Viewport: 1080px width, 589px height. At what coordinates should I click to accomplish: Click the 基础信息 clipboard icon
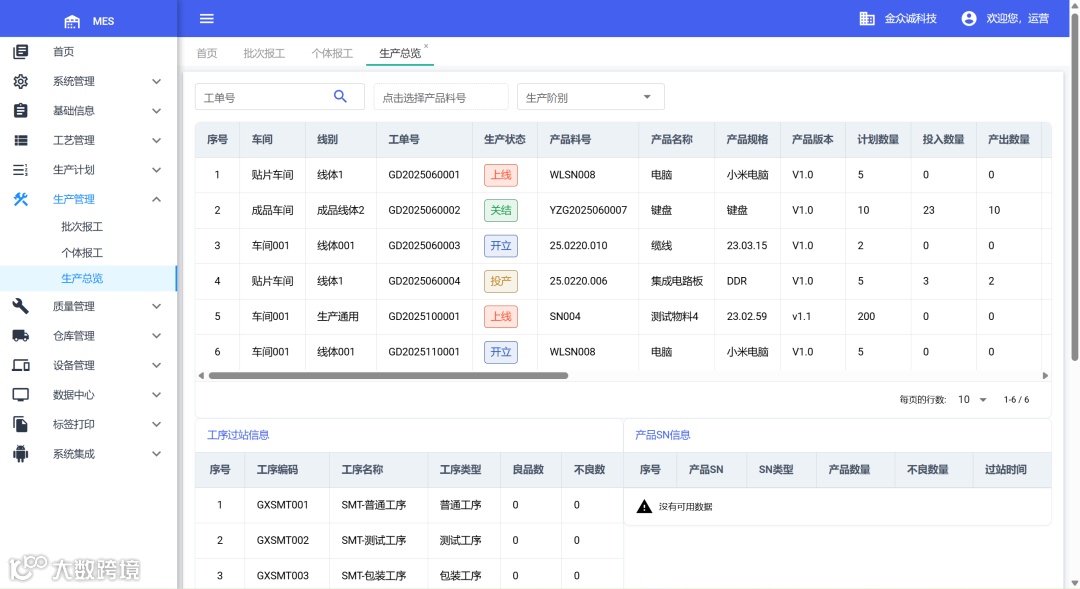[x=21, y=110]
